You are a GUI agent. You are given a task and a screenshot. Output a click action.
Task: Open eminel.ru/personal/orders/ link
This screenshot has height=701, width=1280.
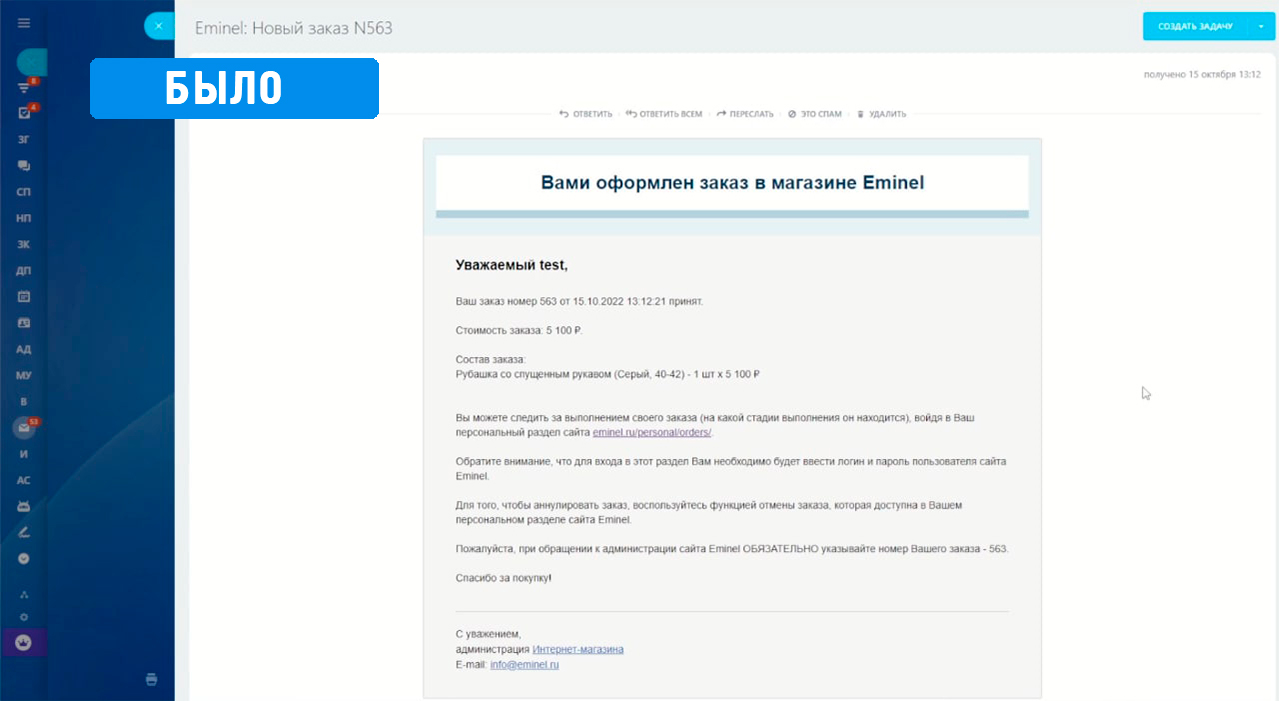pyautogui.click(x=653, y=432)
